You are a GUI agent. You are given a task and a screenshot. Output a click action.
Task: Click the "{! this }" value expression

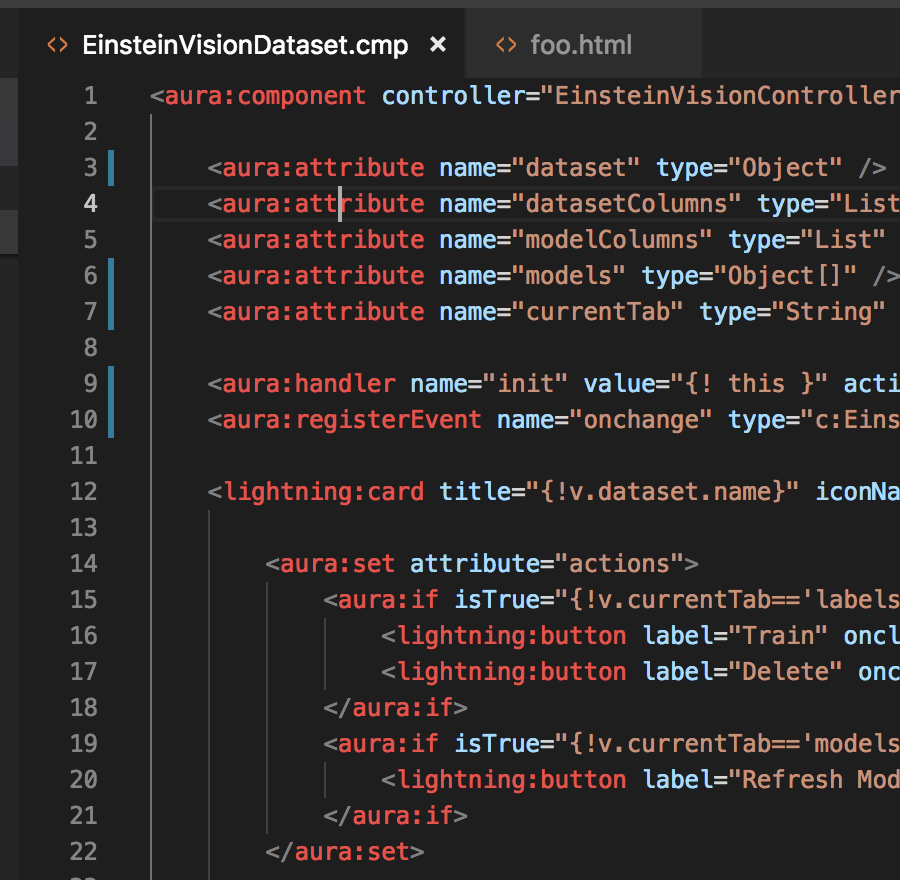click(749, 383)
